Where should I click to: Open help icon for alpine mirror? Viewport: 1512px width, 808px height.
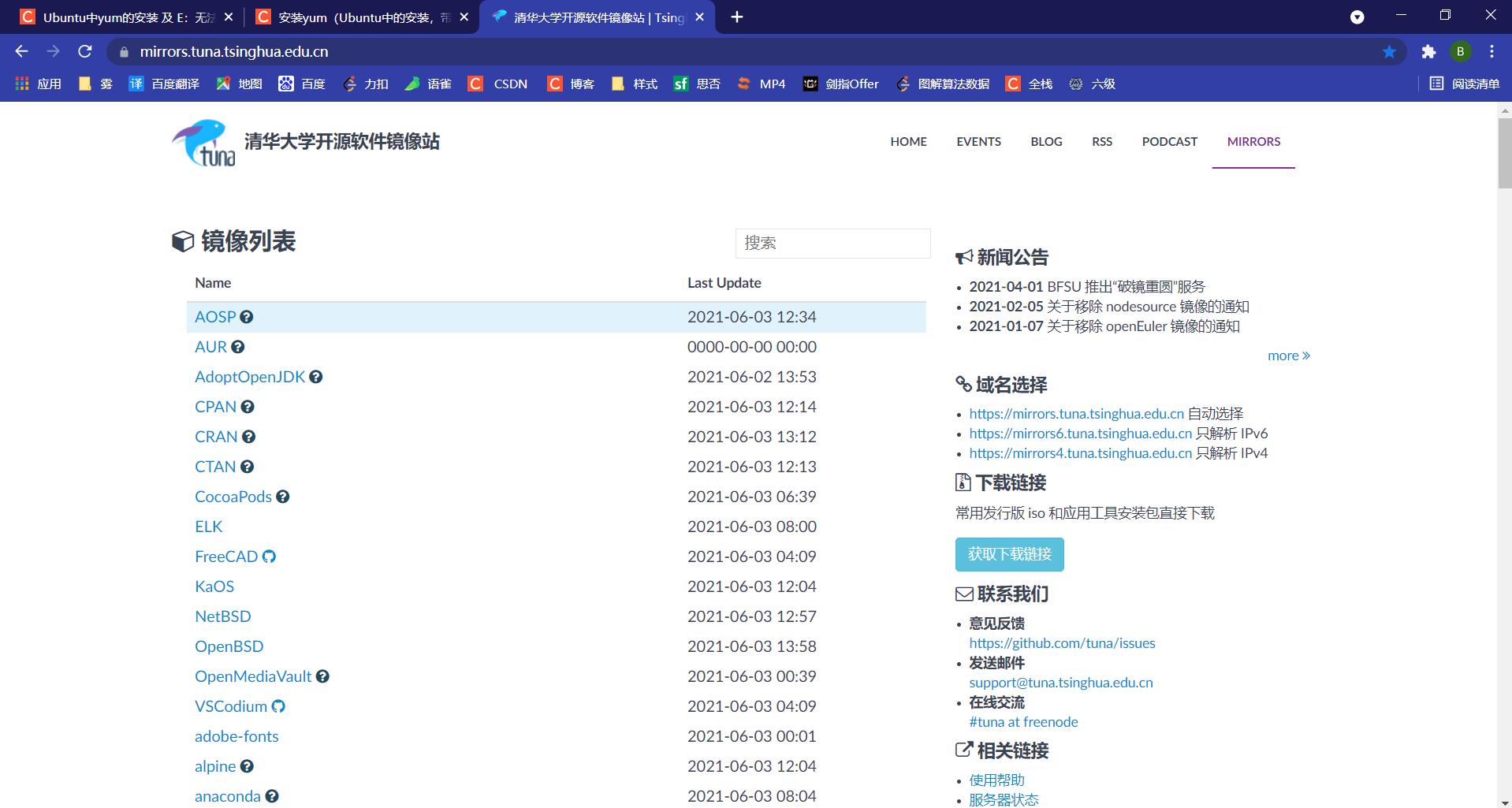pyautogui.click(x=247, y=766)
